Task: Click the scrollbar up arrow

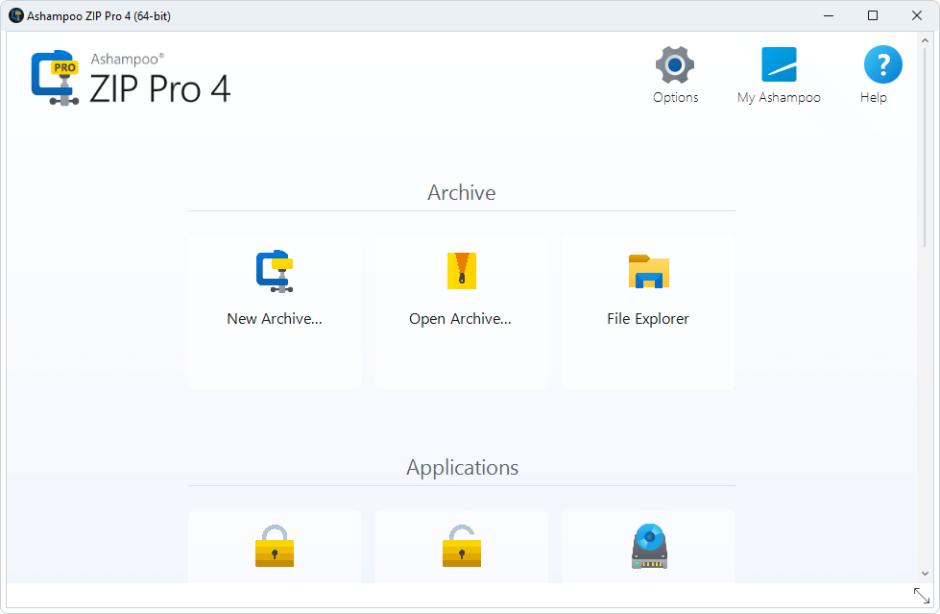Action: click(925, 41)
